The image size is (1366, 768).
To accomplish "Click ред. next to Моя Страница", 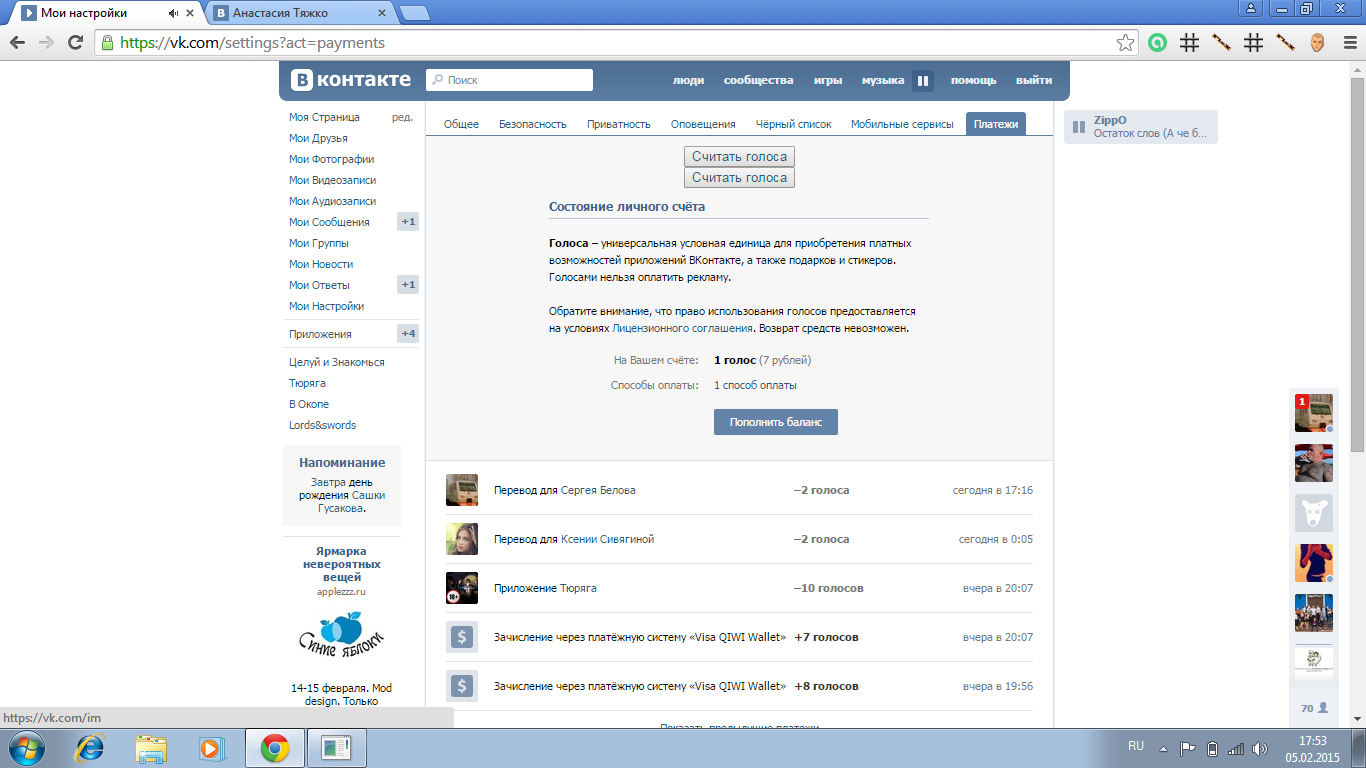I will point(402,117).
